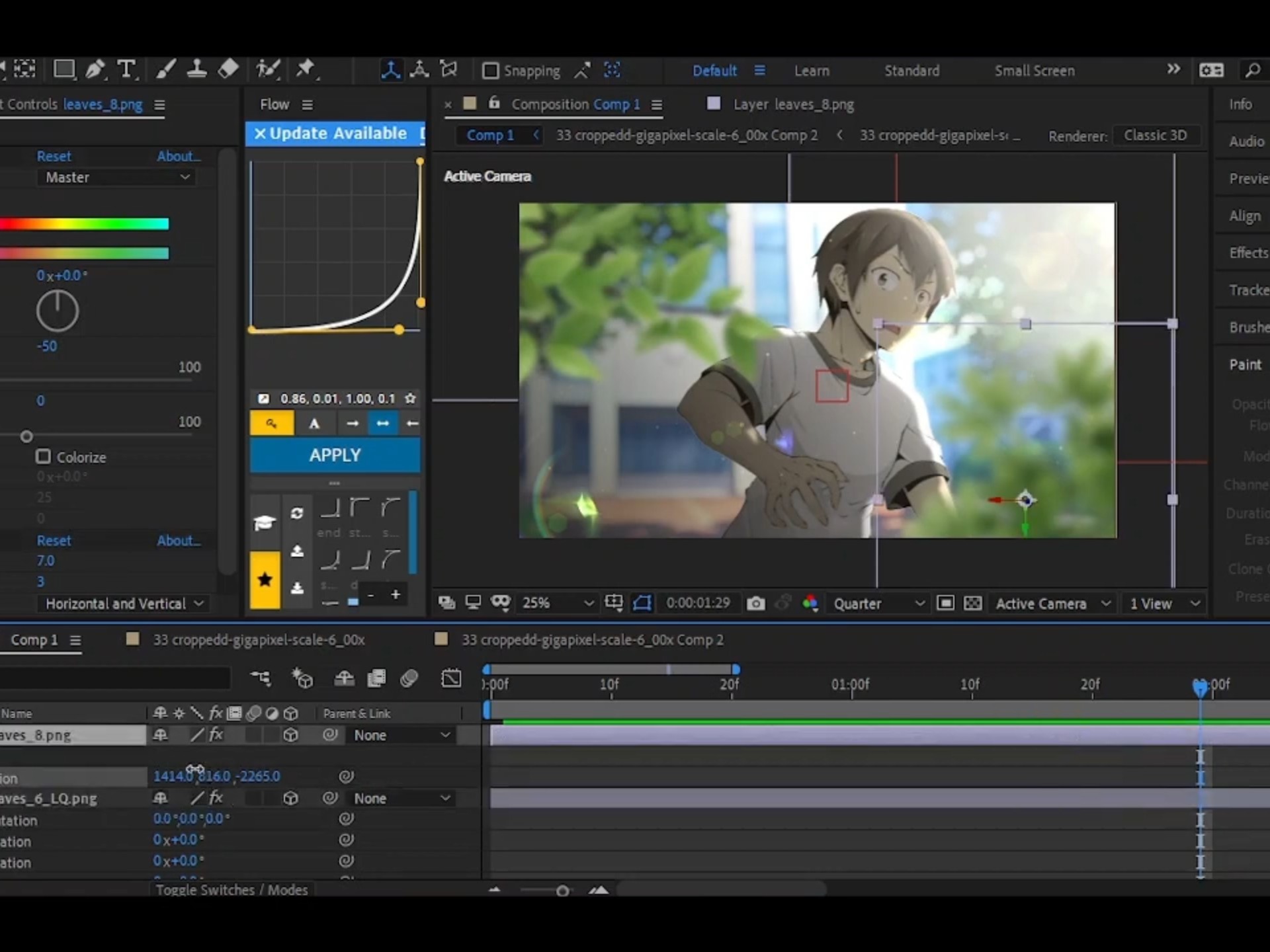
Task: Select the Rectangle shape tool
Action: click(64, 69)
